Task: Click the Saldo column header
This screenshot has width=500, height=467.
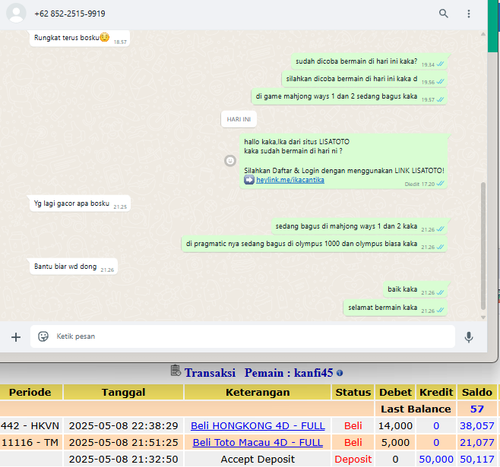Action: point(477,392)
